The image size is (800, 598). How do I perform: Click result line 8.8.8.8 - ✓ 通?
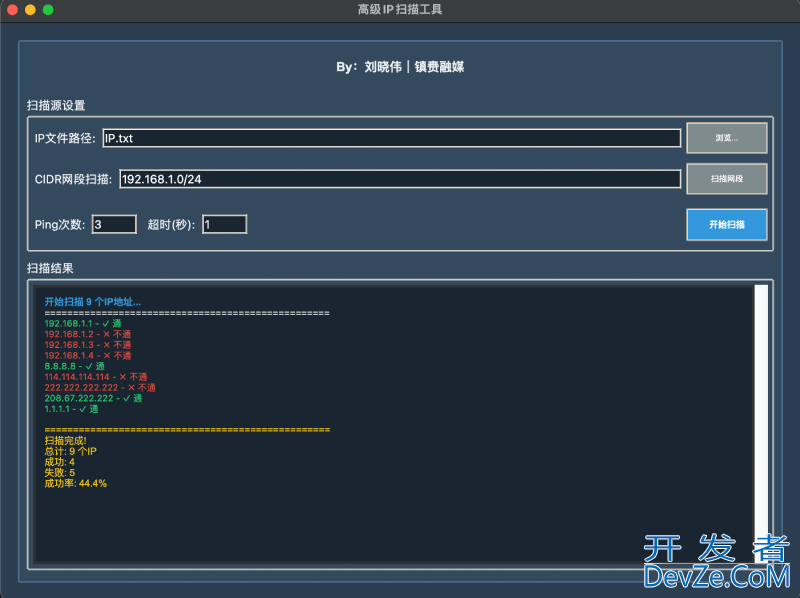click(74, 366)
